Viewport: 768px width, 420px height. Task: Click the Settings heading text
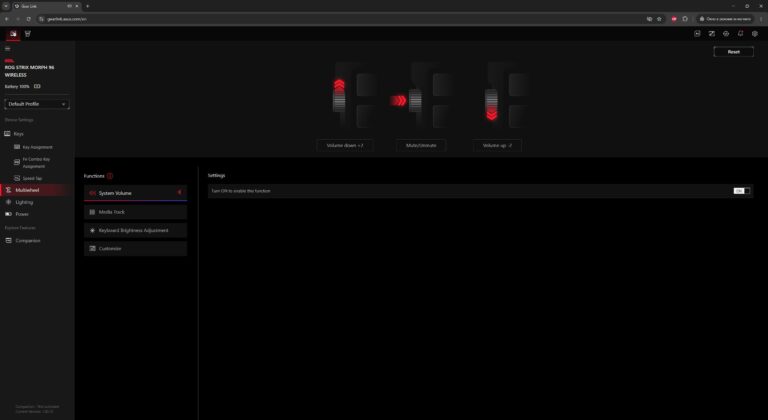[216, 175]
